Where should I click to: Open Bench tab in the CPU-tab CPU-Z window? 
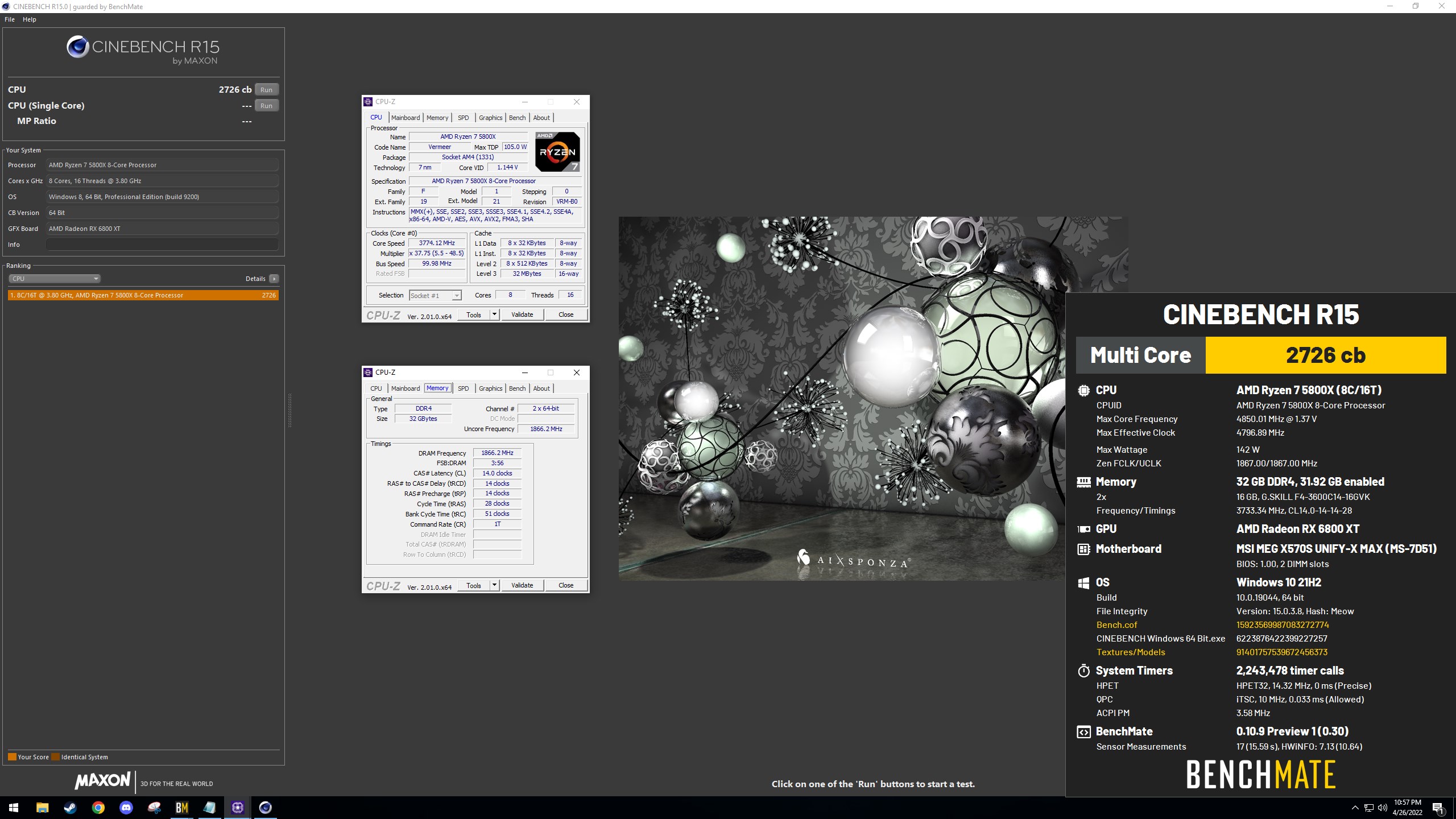point(517,118)
